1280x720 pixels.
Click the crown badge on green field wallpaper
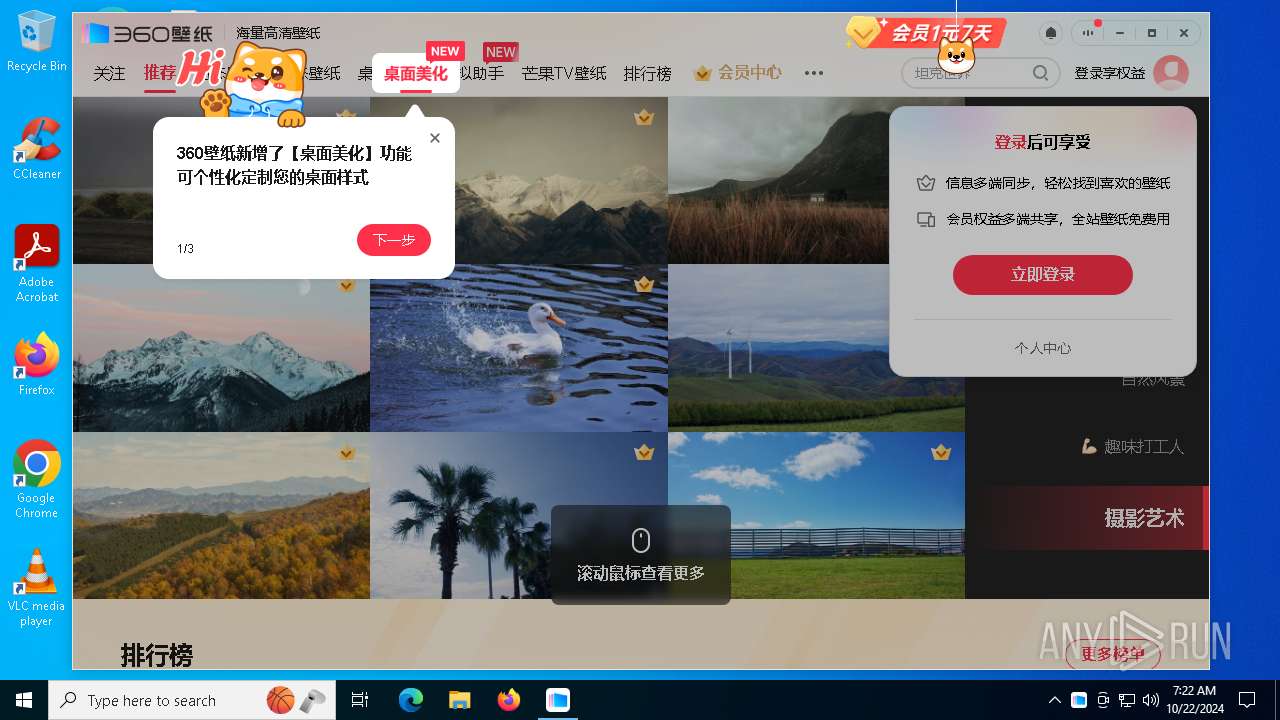941,453
